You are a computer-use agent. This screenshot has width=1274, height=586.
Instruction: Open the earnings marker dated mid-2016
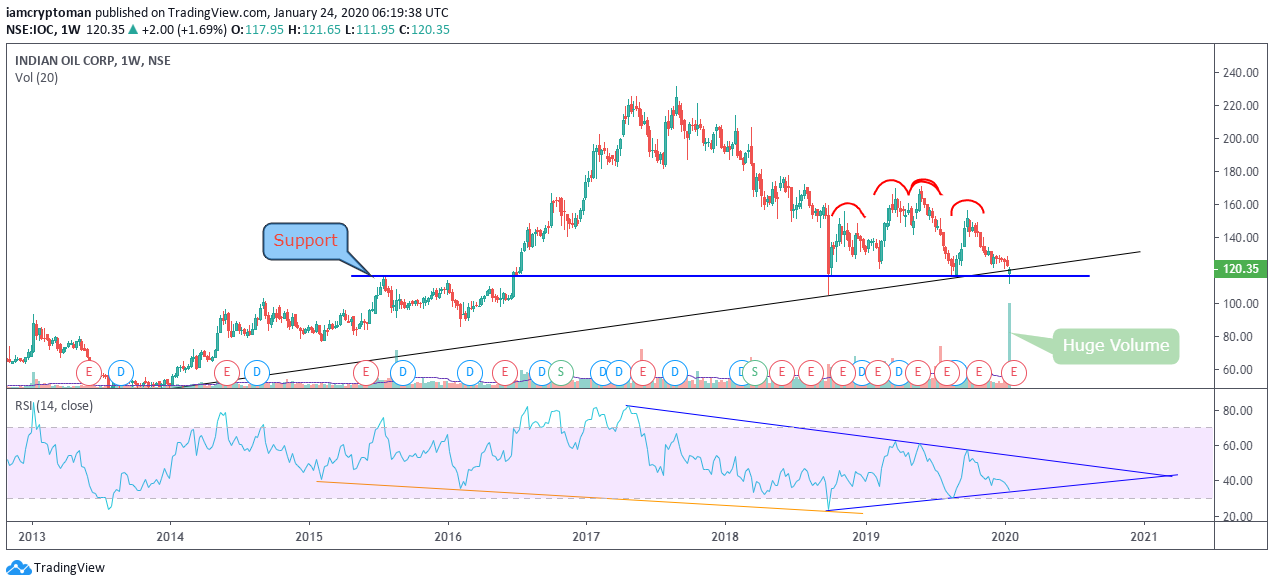[506, 373]
